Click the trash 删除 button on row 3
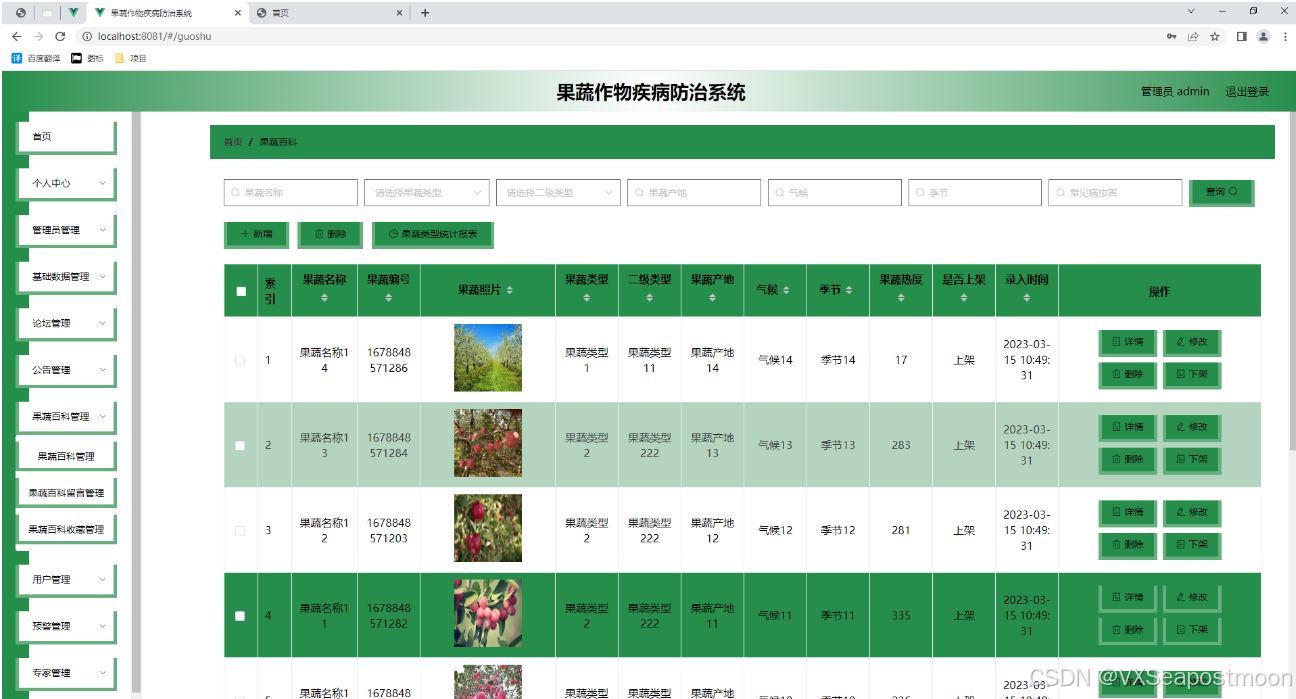1296x699 pixels. click(1127, 545)
